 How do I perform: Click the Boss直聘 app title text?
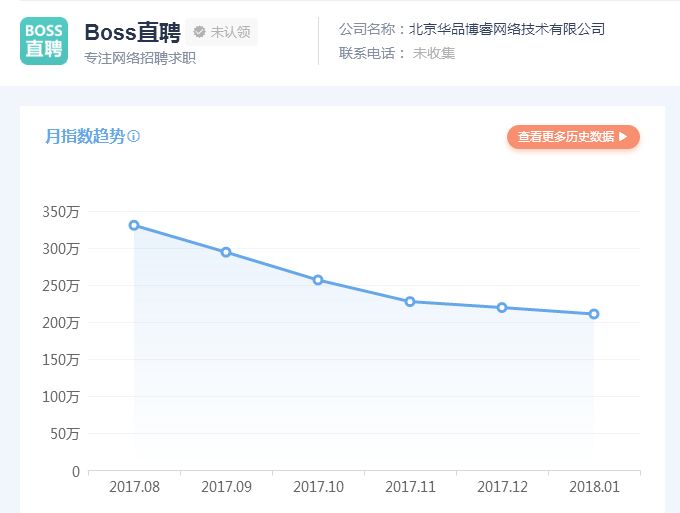tap(133, 32)
